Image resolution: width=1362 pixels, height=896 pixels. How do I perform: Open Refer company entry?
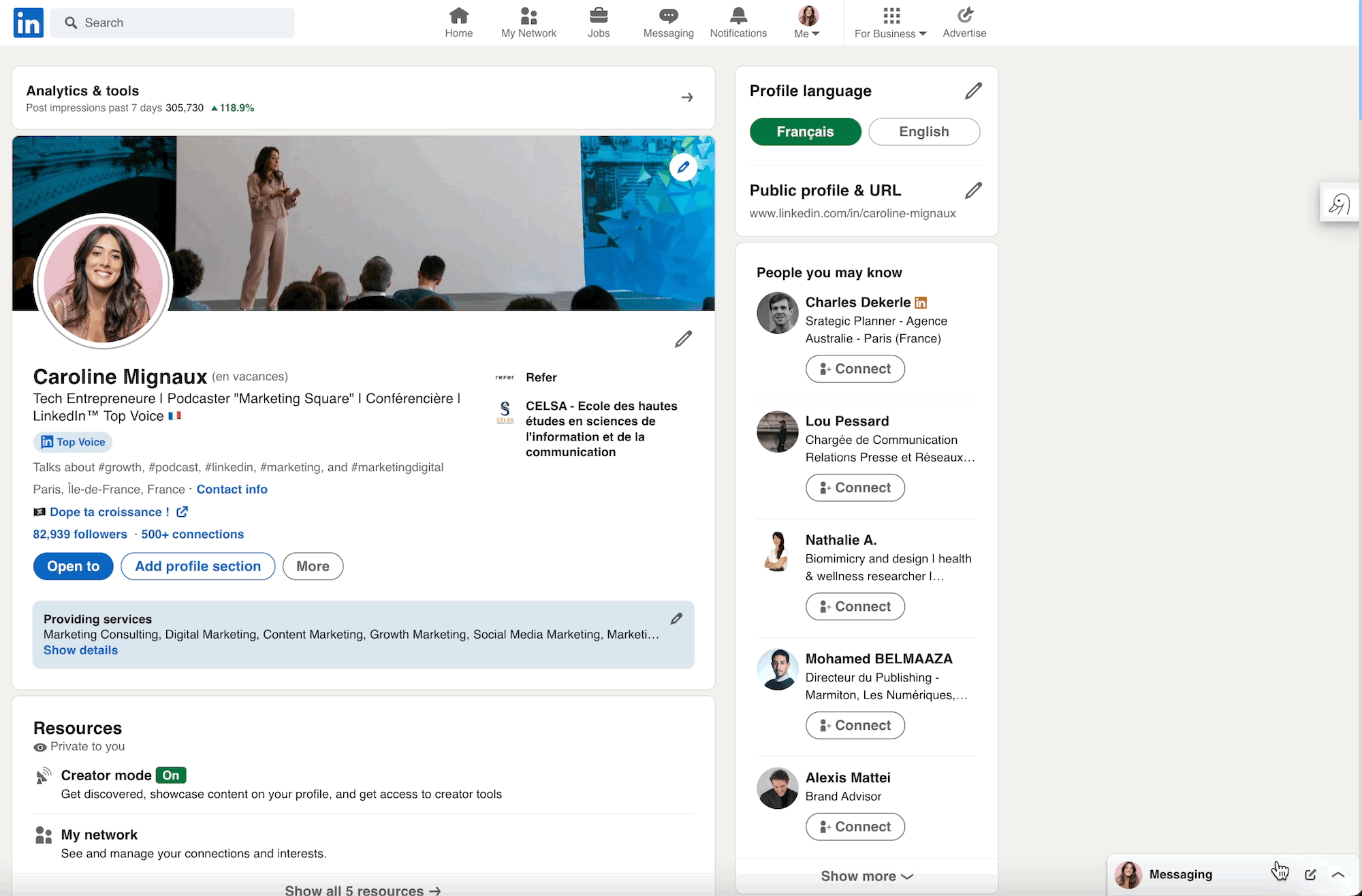point(541,377)
